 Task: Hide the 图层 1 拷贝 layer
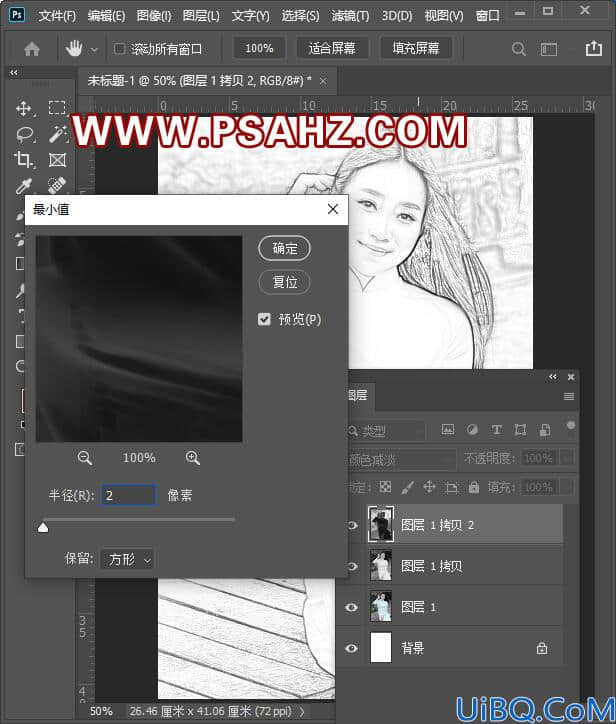352,566
